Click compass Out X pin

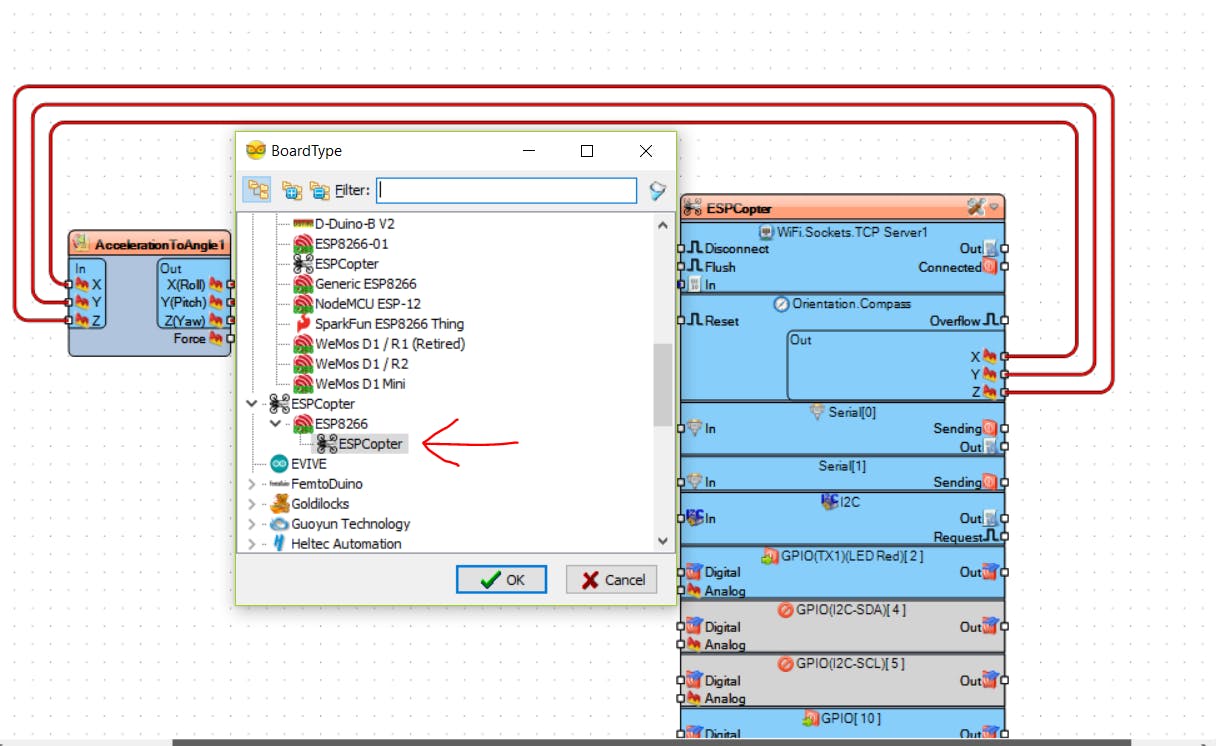[1005, 356]
